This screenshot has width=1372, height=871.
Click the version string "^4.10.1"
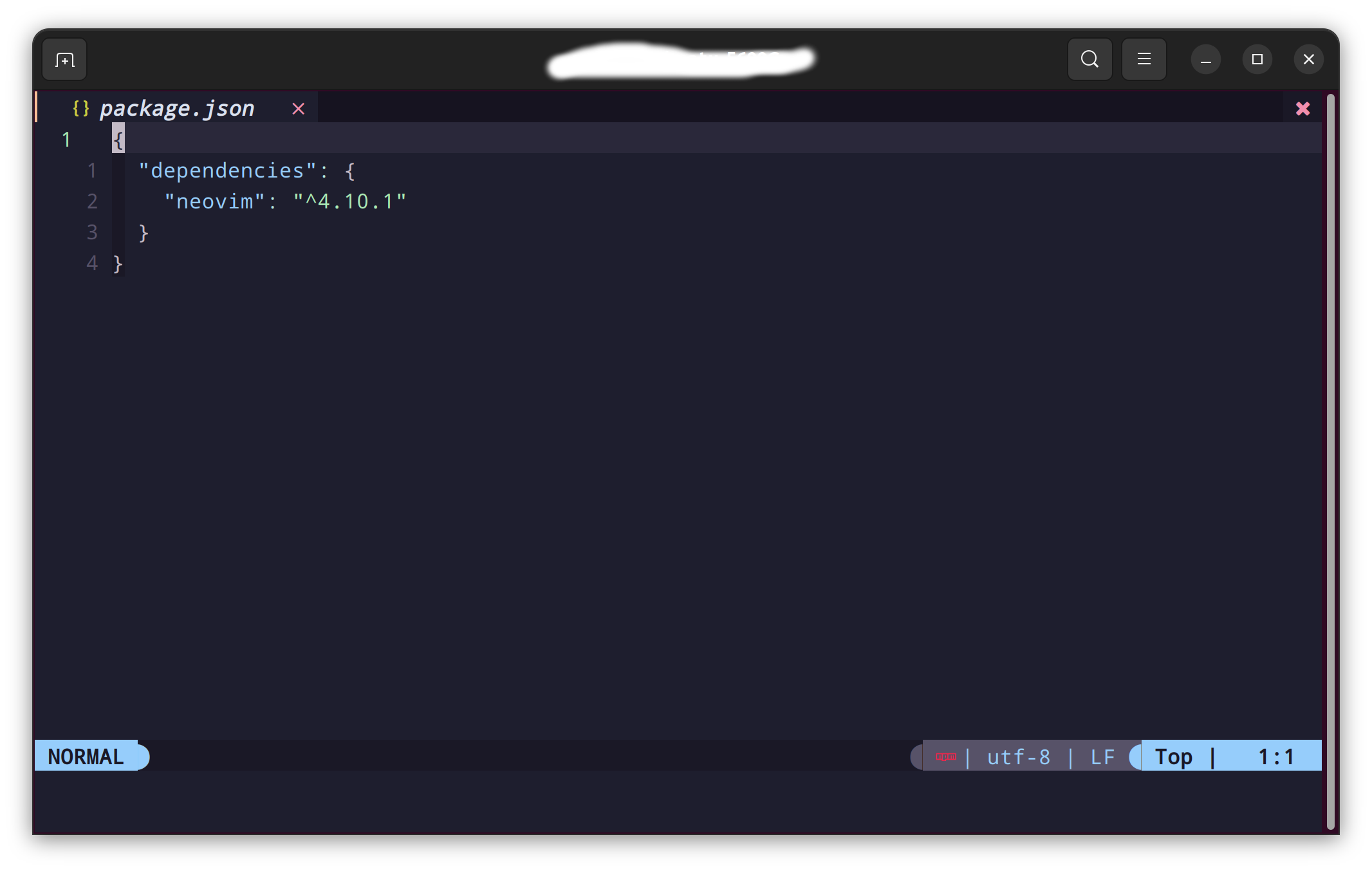click(x=351, y=201)
